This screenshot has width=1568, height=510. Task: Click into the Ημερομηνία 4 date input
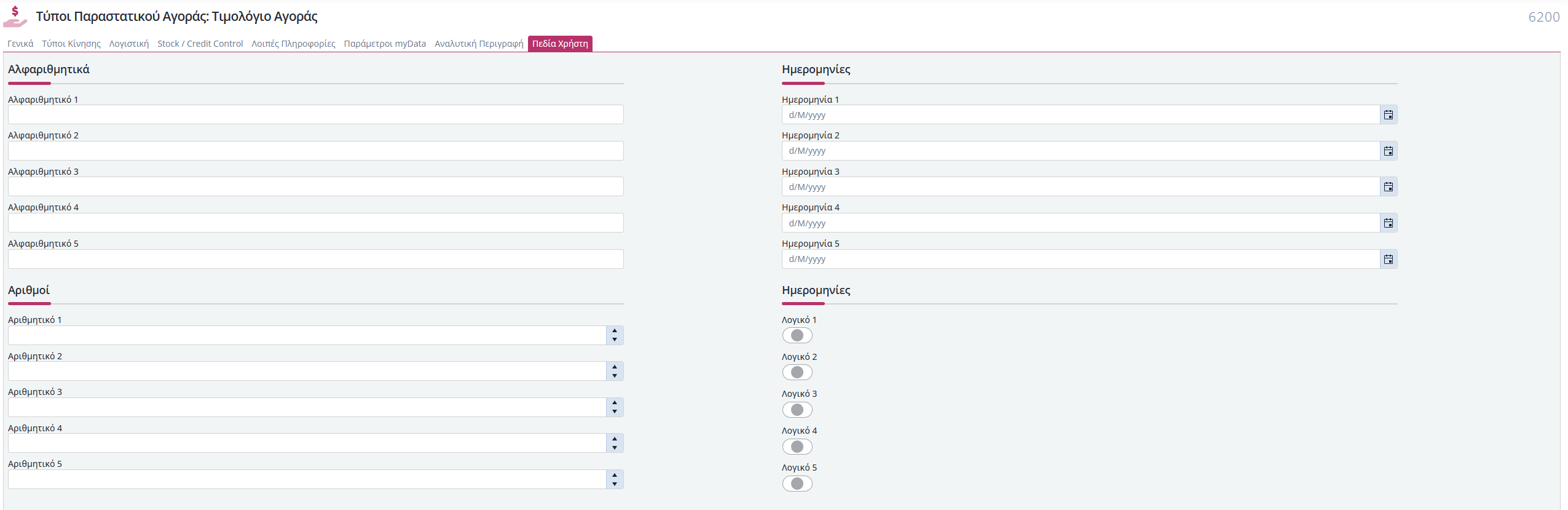[1081, 223]
